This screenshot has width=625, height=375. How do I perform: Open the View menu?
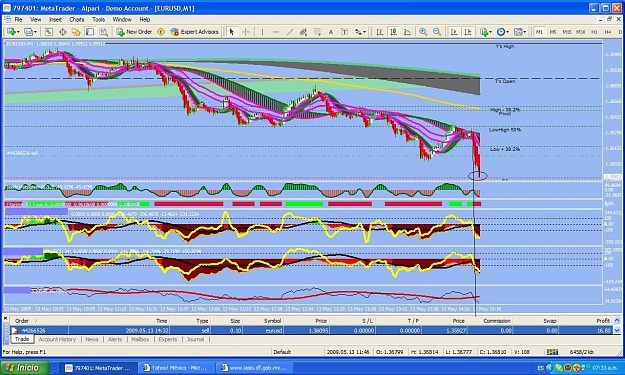pyautogui.click(x=35, y=20)
